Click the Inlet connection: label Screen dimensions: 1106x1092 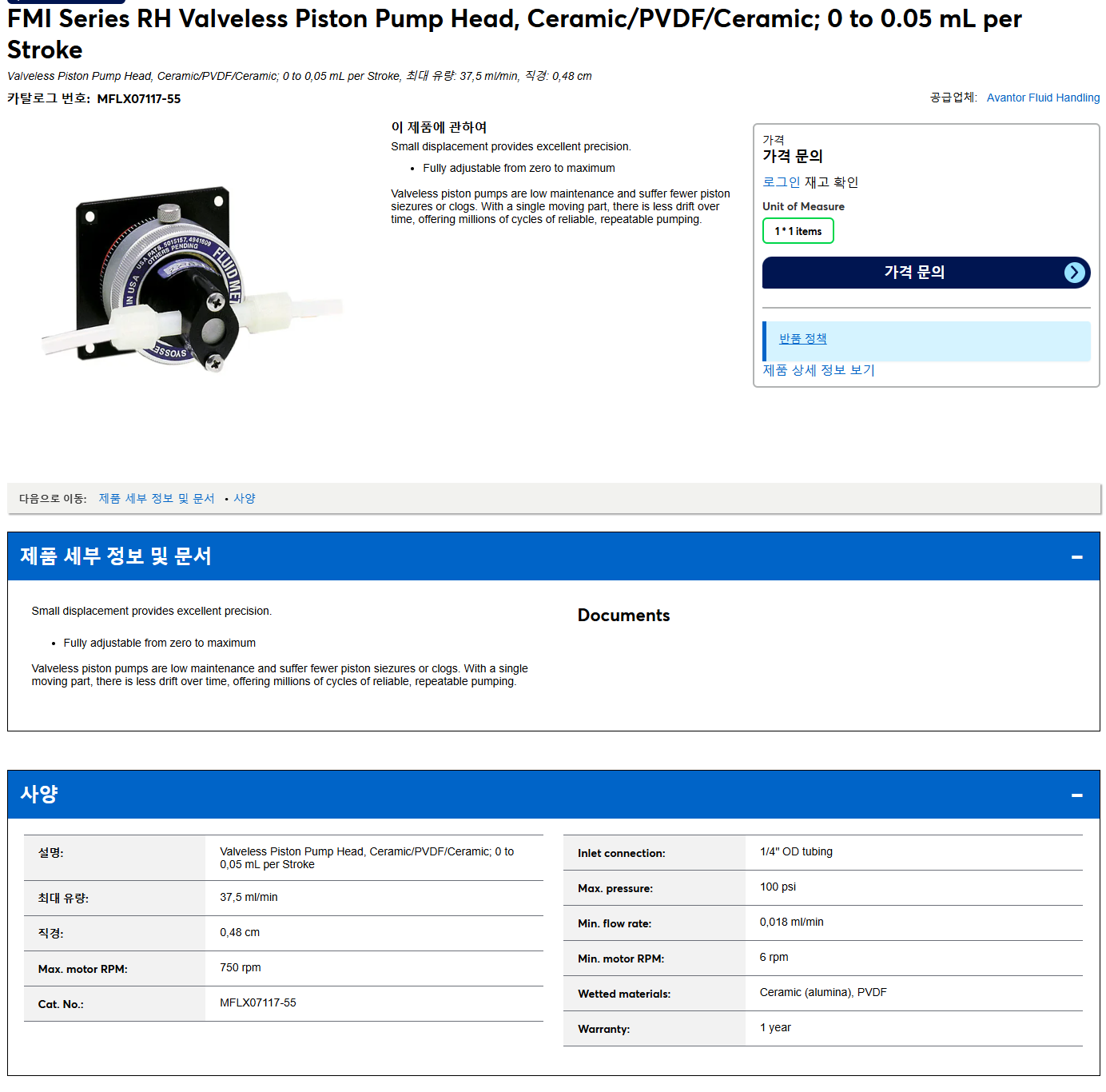622,854
